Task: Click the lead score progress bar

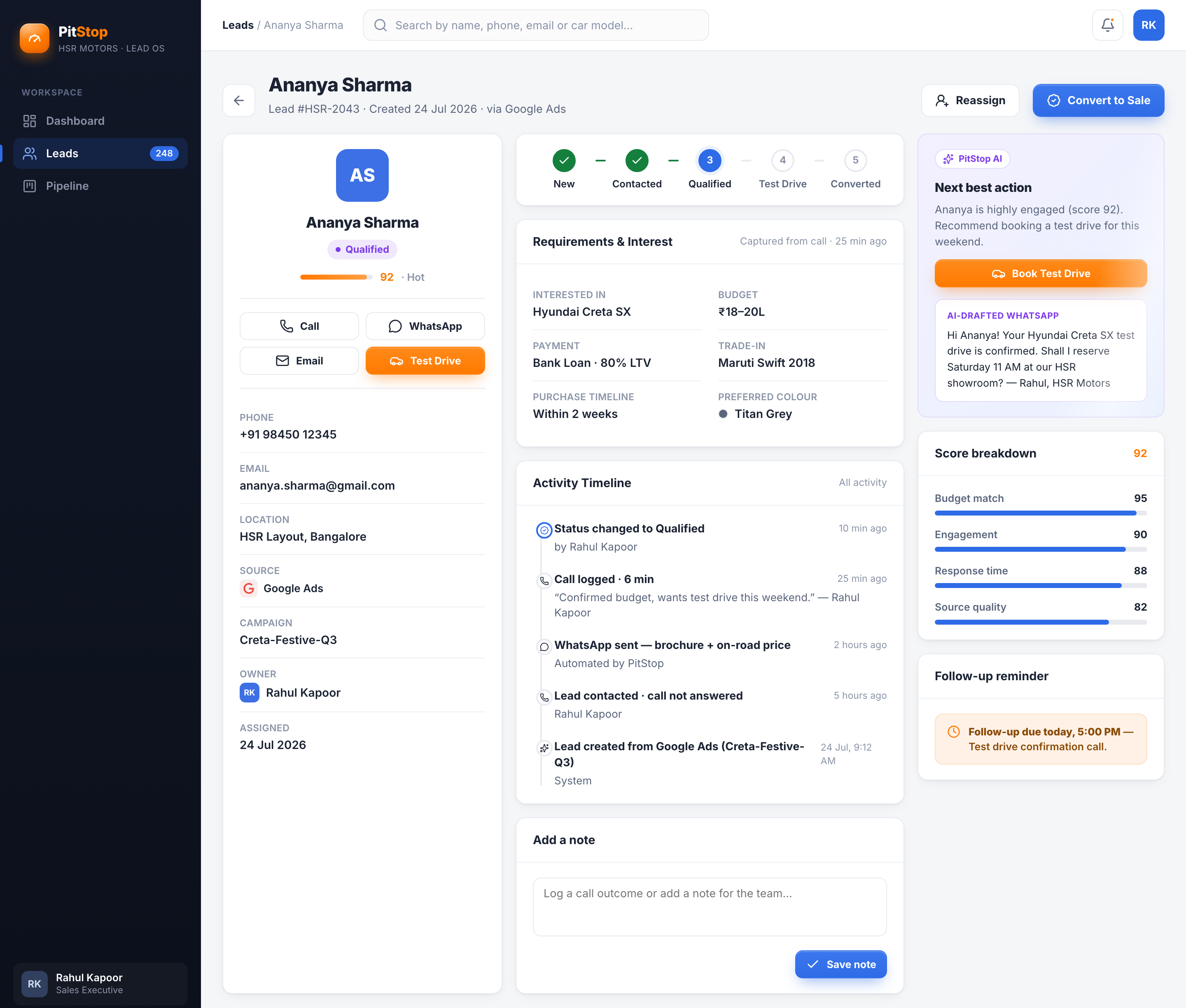Action: [x=336, y=277]
